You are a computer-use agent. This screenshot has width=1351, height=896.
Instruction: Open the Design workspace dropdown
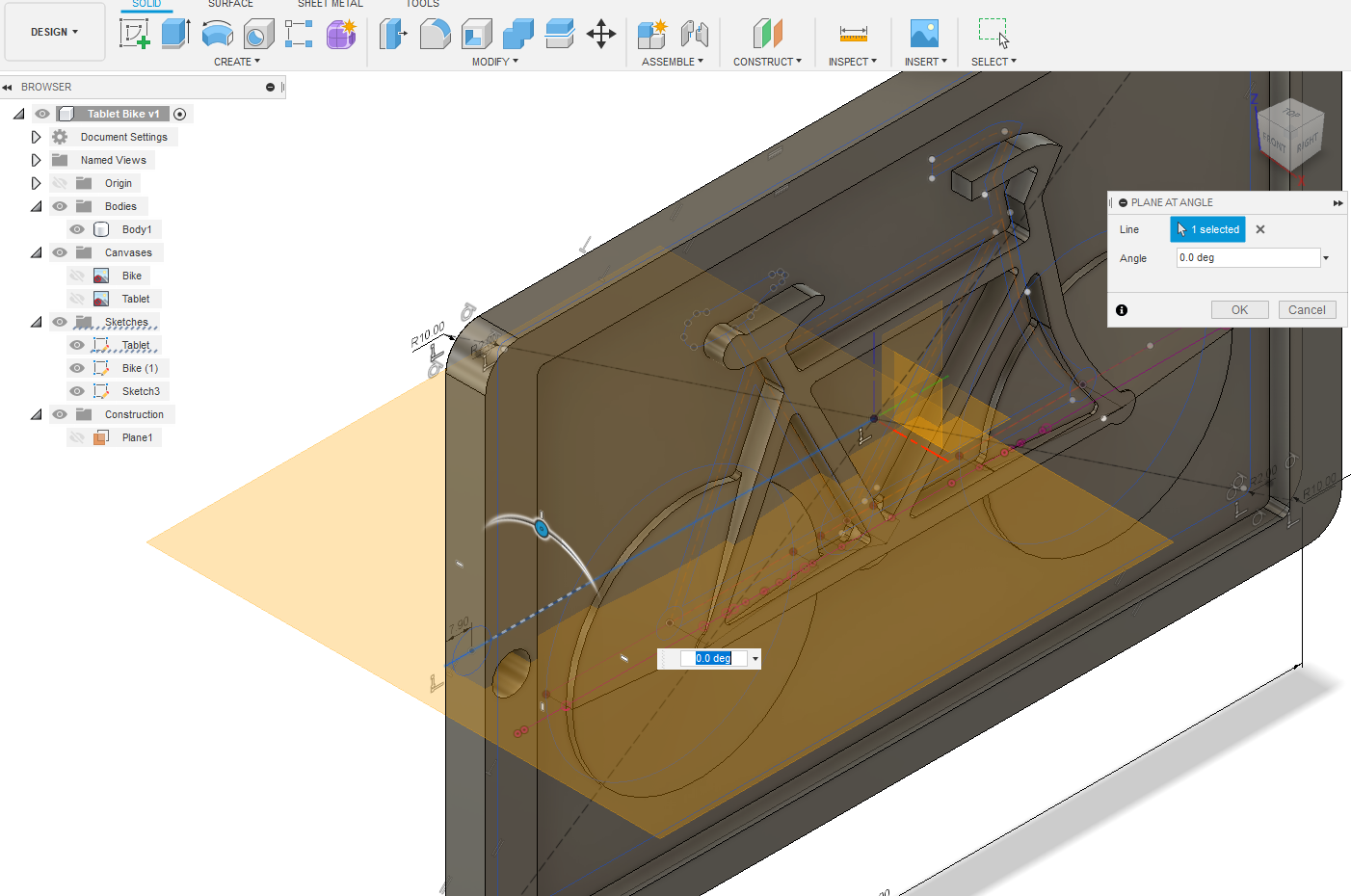point(55,32)
